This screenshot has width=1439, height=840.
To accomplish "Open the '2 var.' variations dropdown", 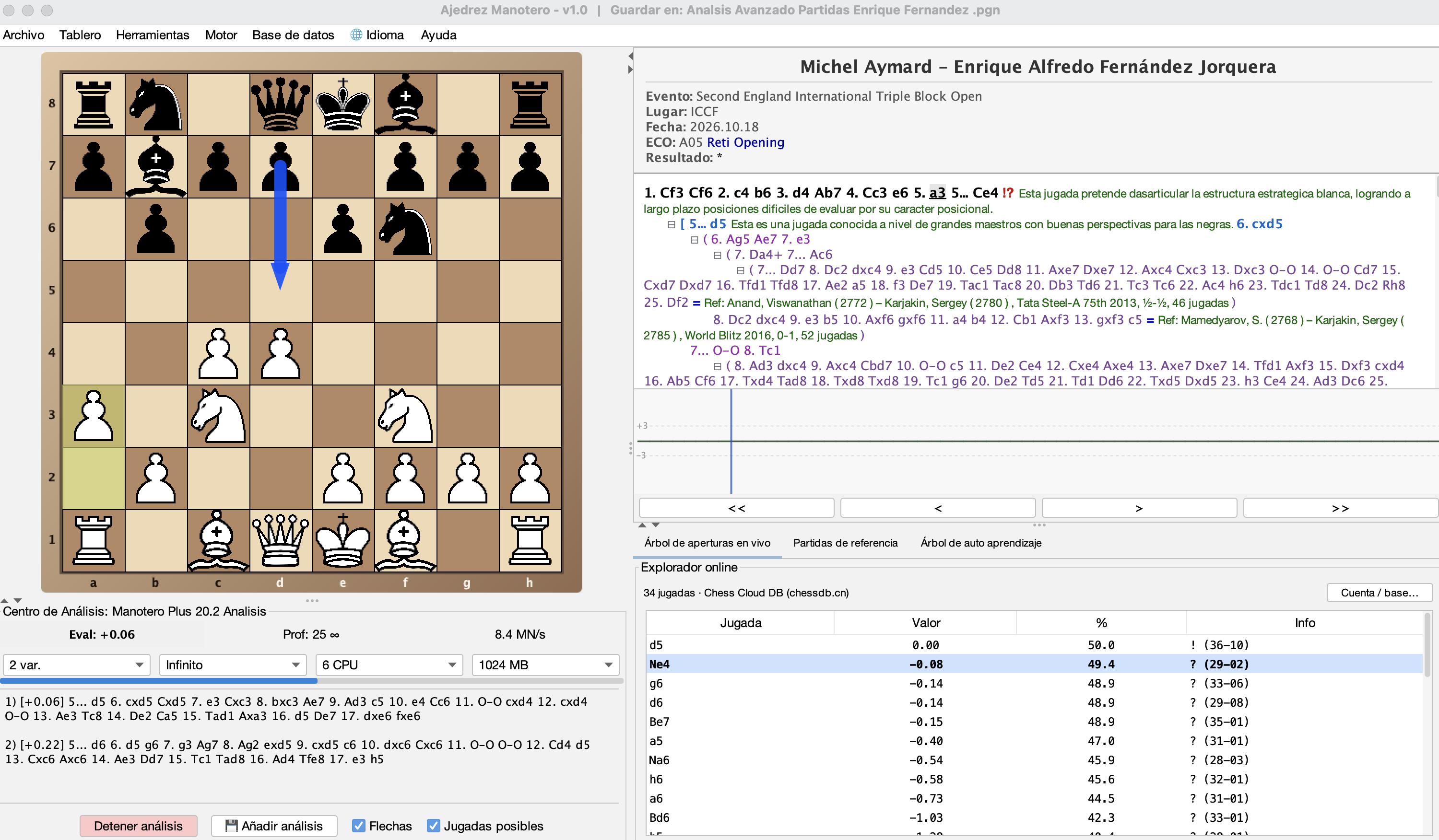I will coord(77,665).
